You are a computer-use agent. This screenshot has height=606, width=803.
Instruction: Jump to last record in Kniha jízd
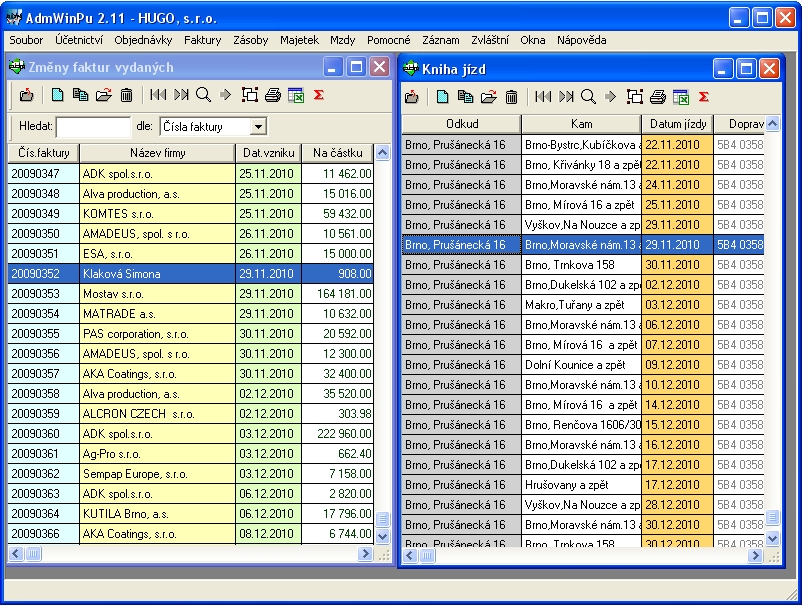(x=566, y=97)
